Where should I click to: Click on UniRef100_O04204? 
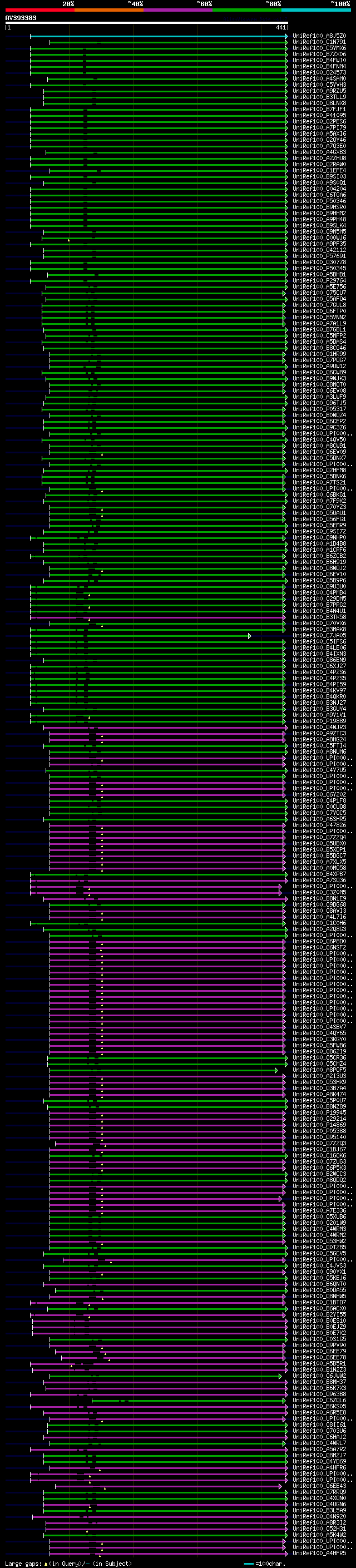pos(319,189)
